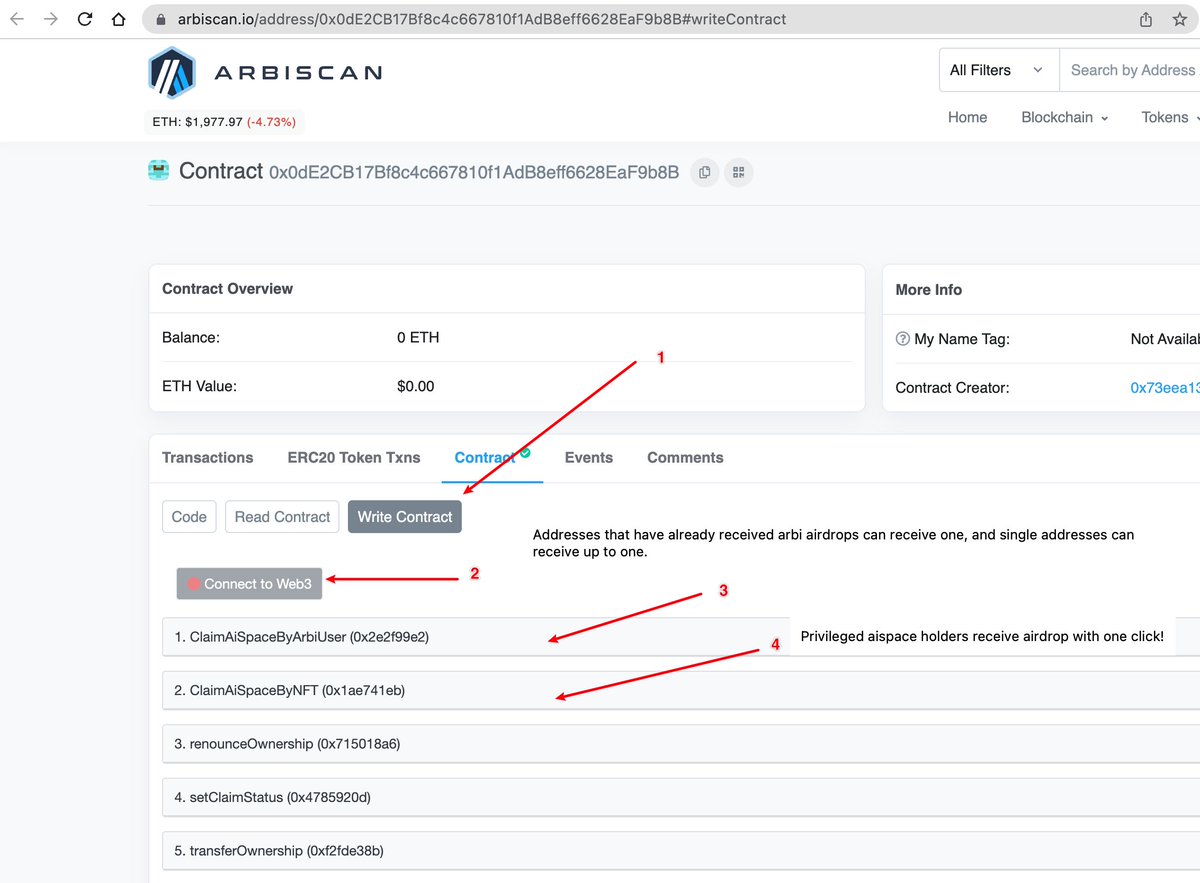The height and width of the screenshot is (883, 1200).
Task: Expand the Blockchain menu
Action: click(x=1064, y=117)
